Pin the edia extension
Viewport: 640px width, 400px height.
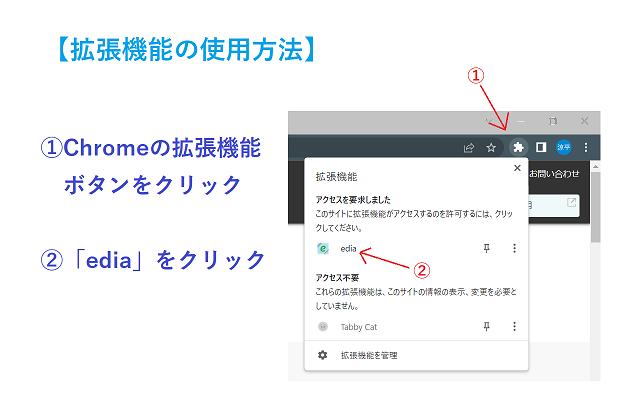click(x=487, y=248)
